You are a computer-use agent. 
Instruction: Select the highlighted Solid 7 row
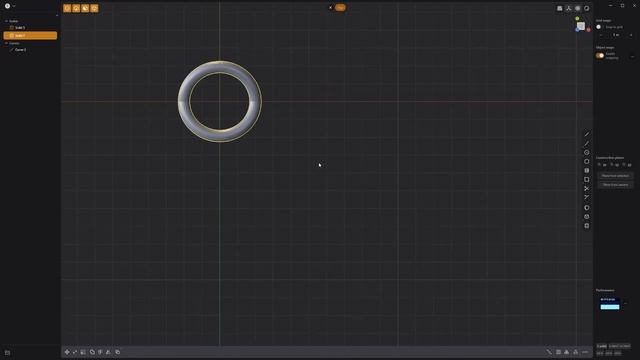[30, 36]
